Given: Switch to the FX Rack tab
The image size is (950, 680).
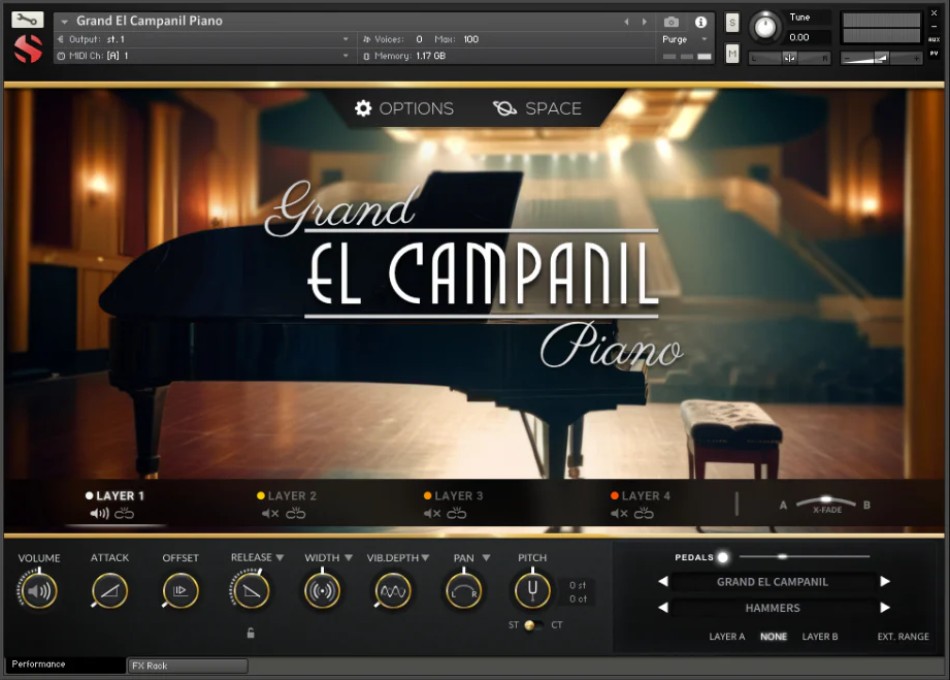Looking at the screenshot, I should [188, 665].
